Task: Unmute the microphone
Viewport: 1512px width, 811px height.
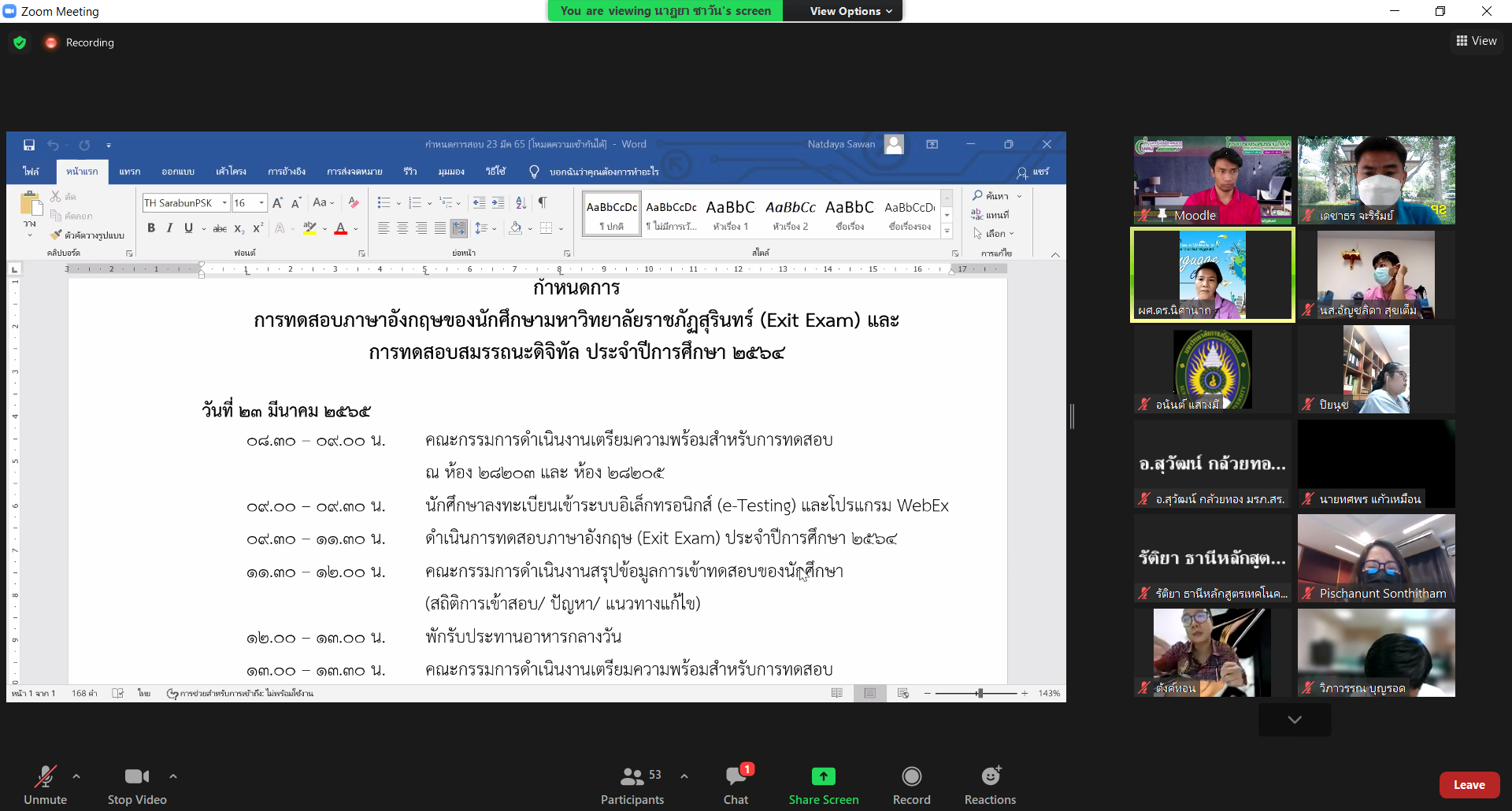Action: tap(45, 777)
